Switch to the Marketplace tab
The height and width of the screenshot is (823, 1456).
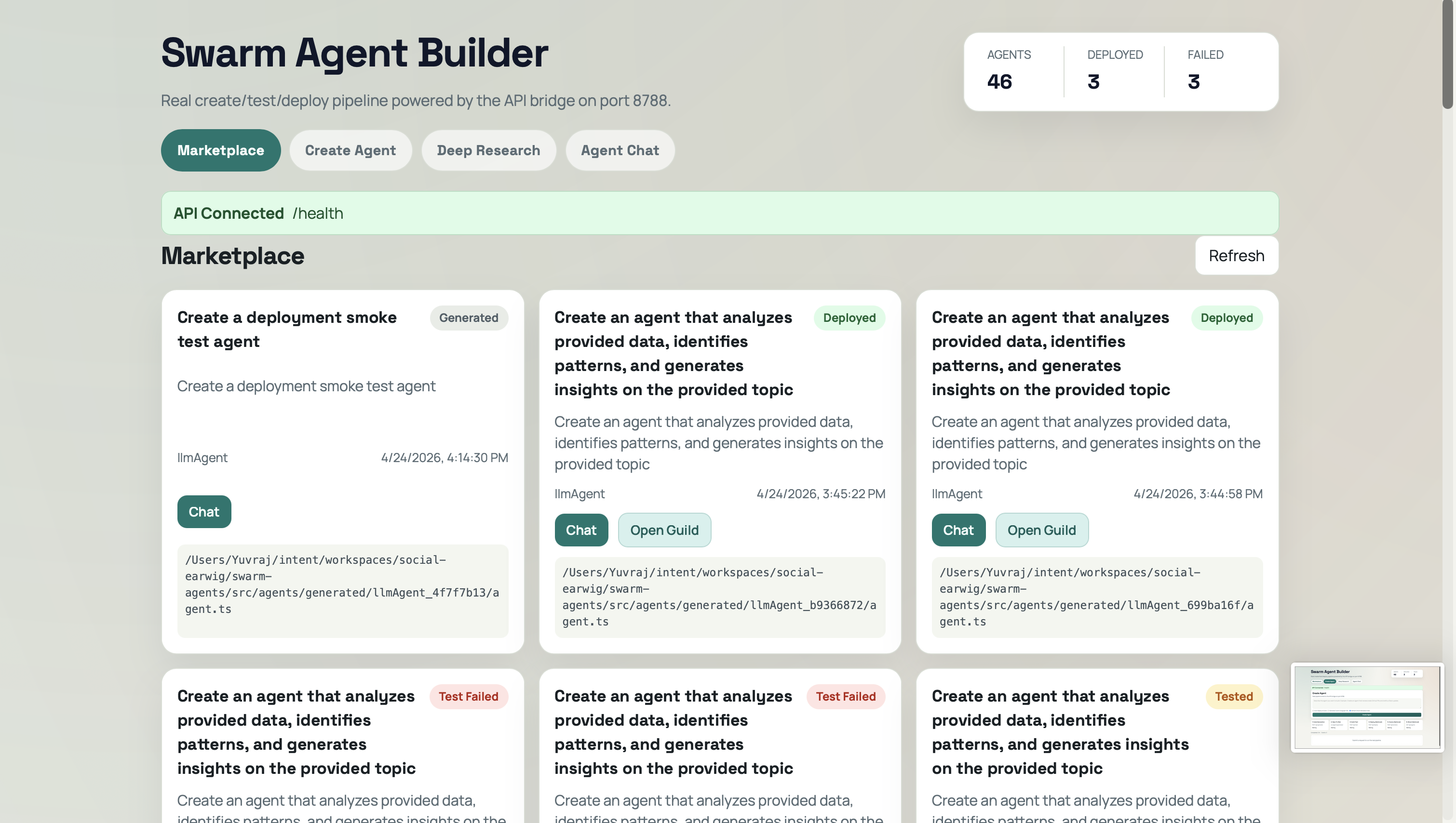(x=220, y=150)
